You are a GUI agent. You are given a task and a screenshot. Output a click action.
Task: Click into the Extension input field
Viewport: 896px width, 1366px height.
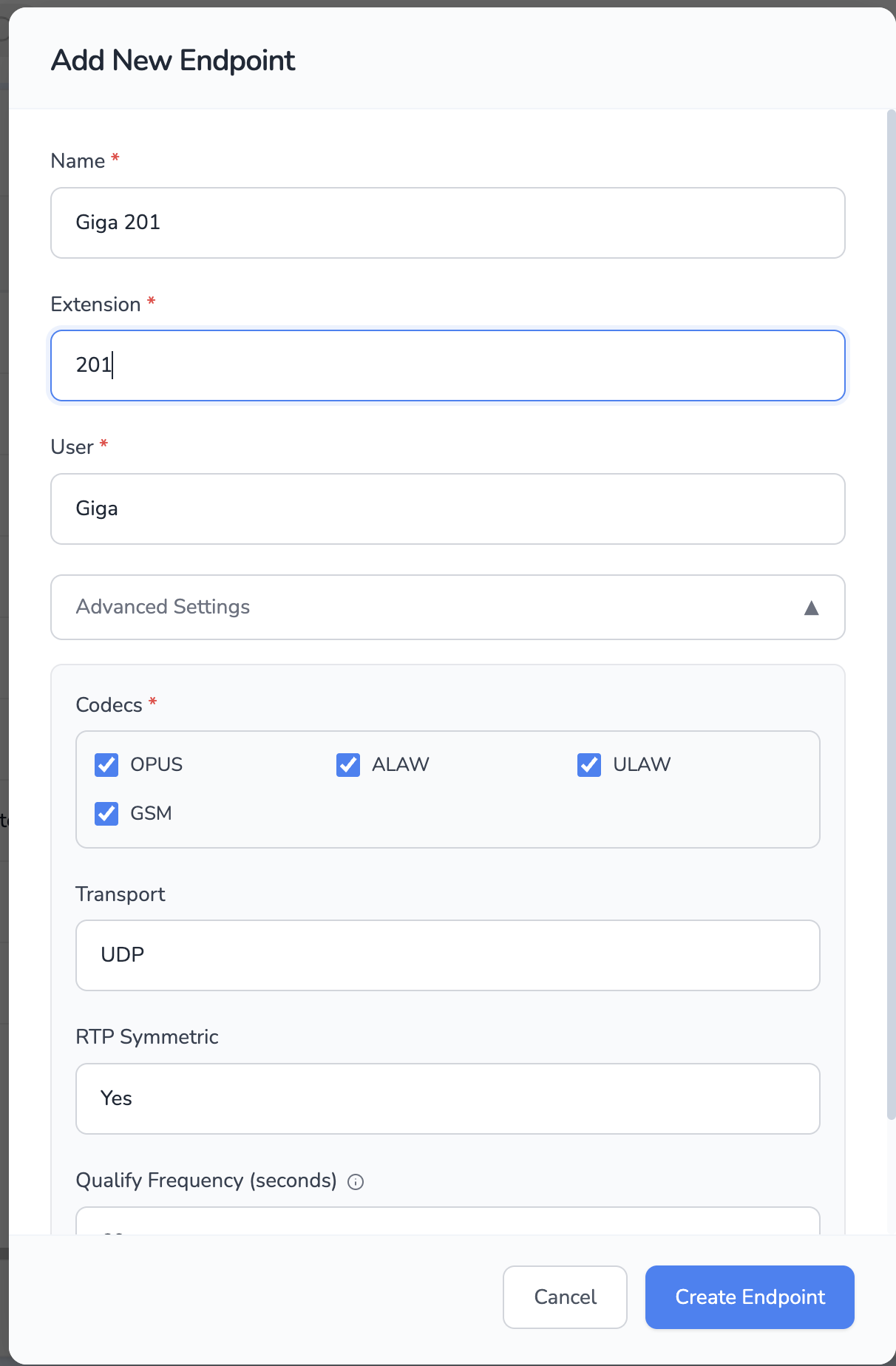447,365
